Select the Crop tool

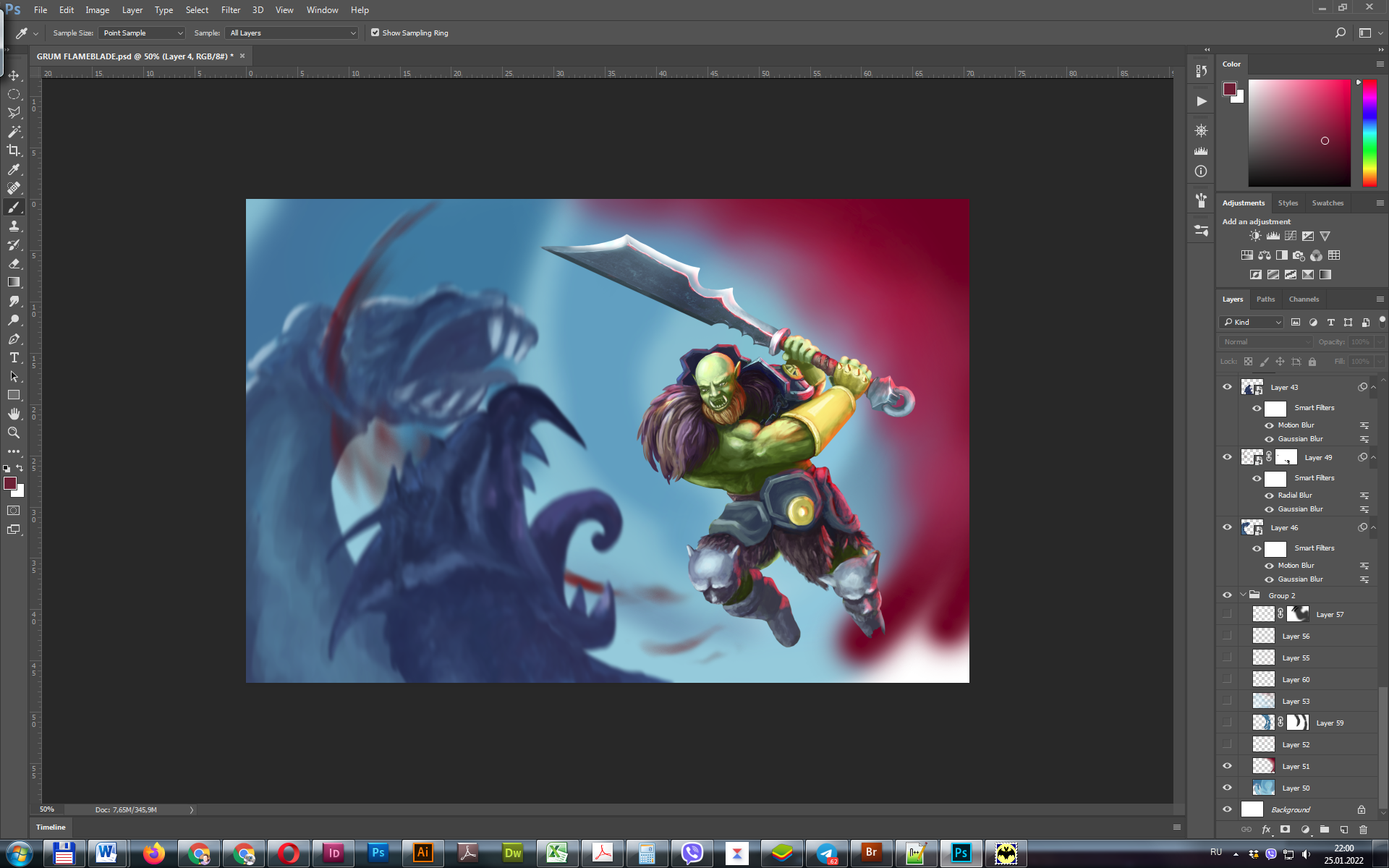(14, 150)
